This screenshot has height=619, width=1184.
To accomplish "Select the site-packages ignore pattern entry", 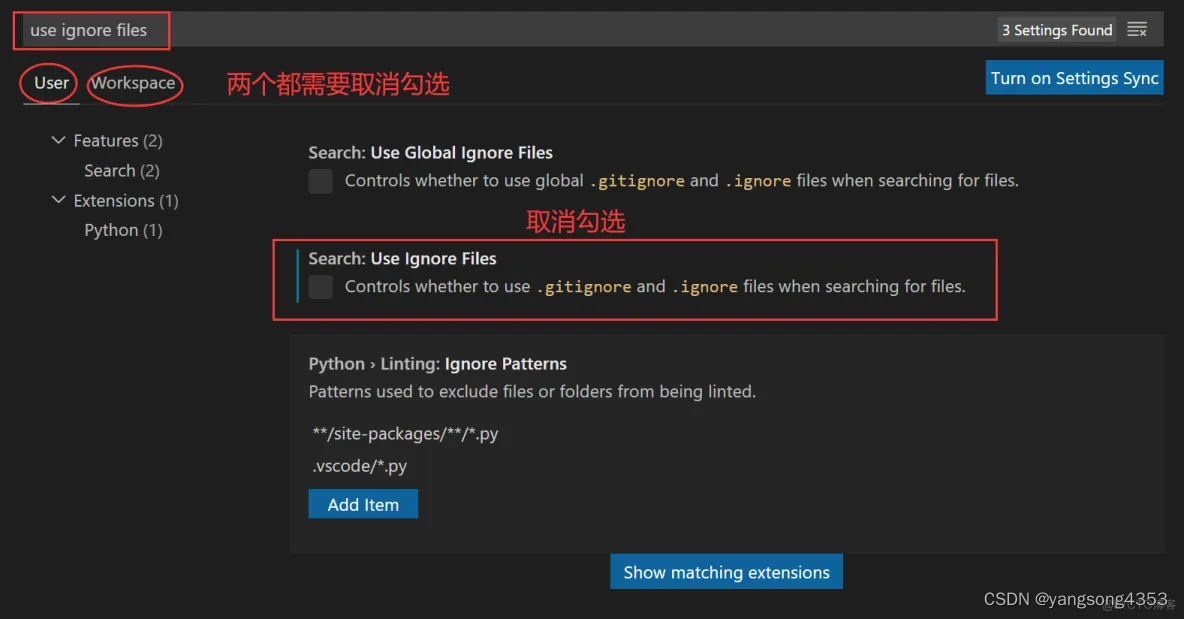I will pos(404,433).
